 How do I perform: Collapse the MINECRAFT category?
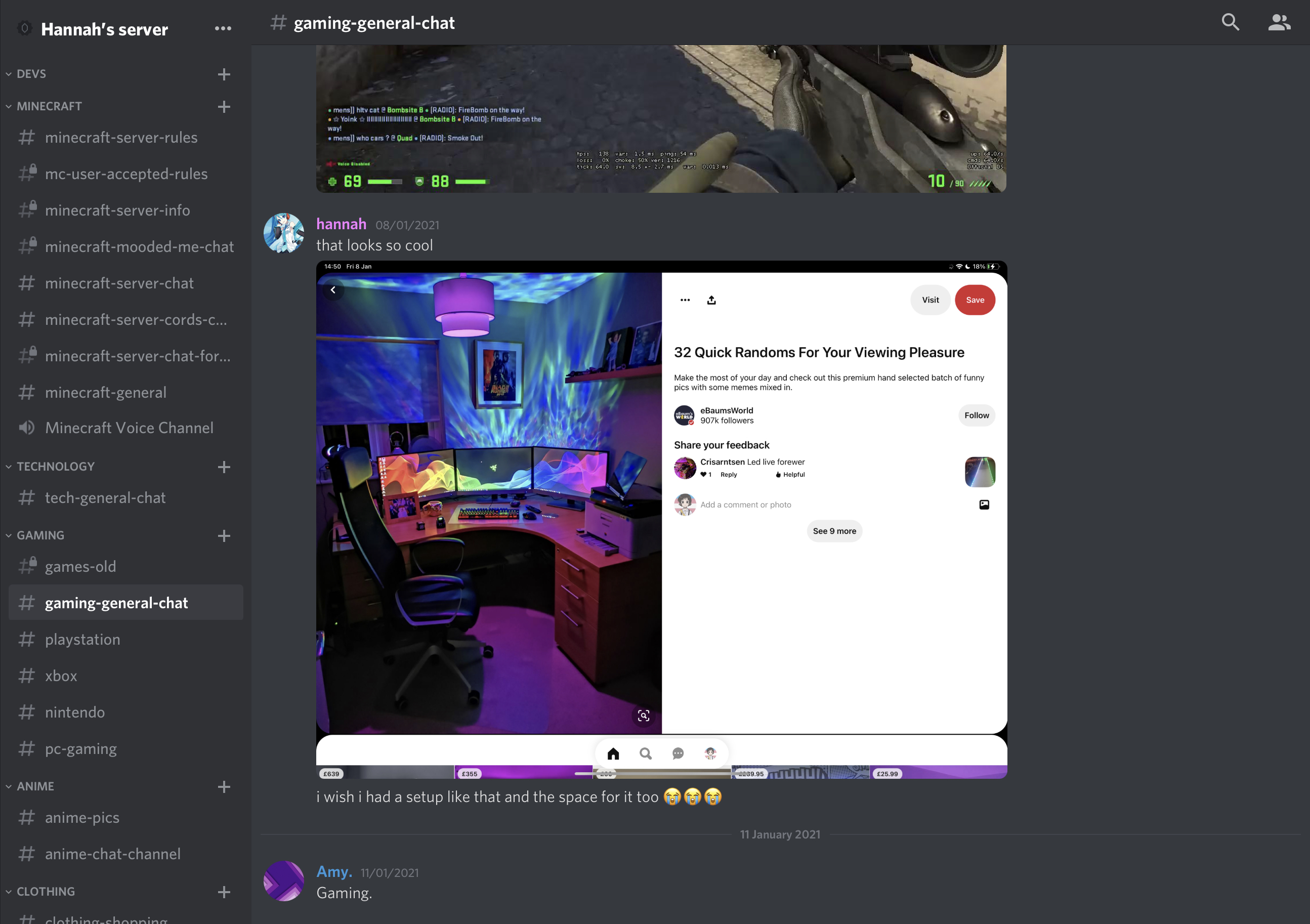49,106
